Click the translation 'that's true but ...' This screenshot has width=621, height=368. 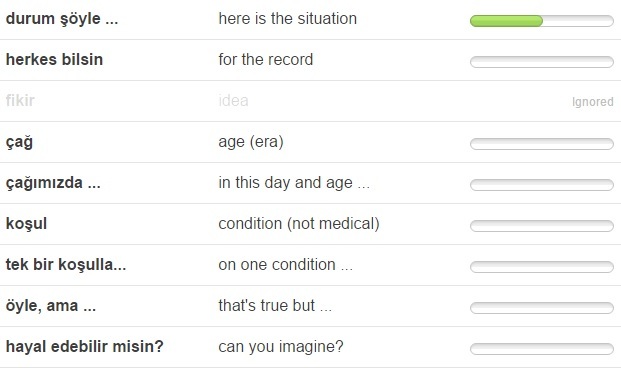275,305
